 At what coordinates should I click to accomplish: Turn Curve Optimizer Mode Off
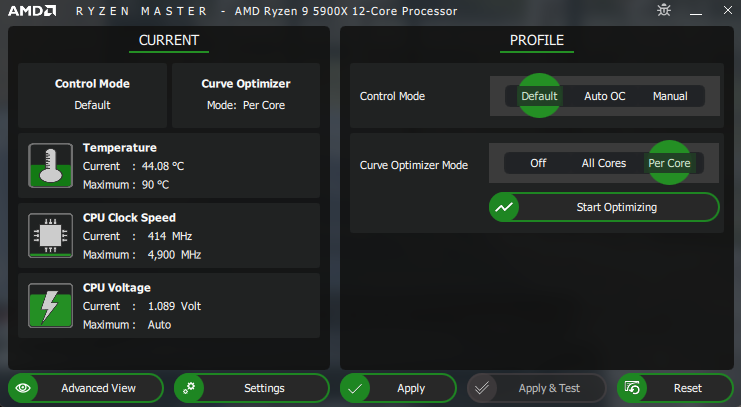[538, 163]
